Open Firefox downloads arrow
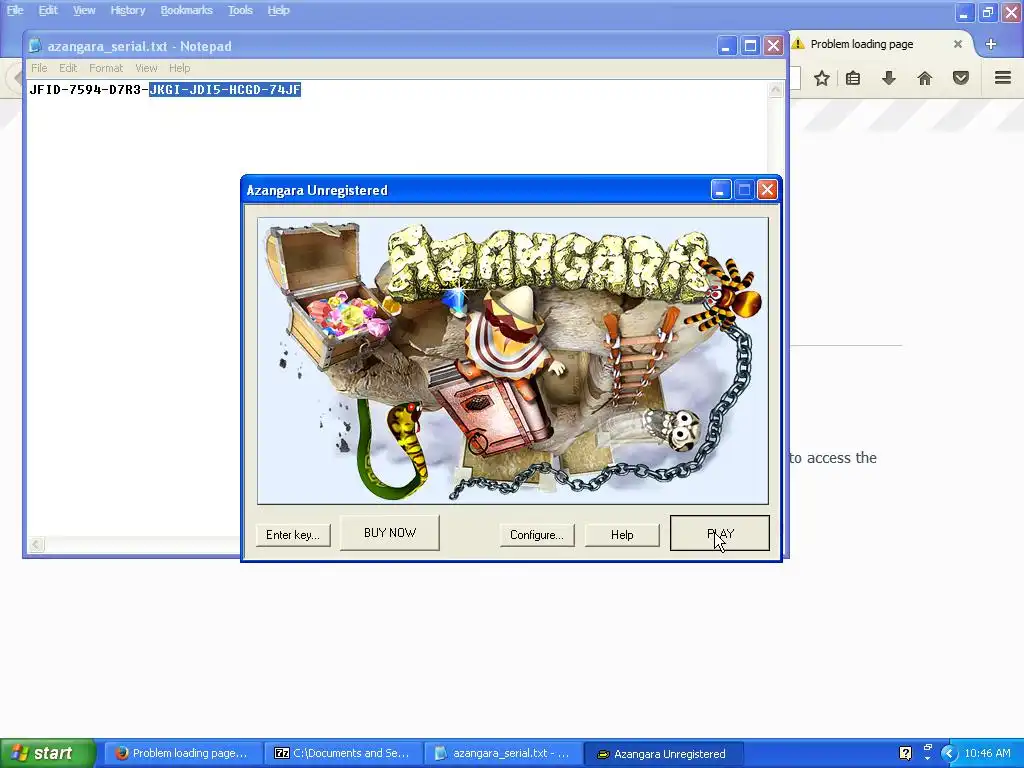Screen dimensions: 1024x768 pos(889,78)
